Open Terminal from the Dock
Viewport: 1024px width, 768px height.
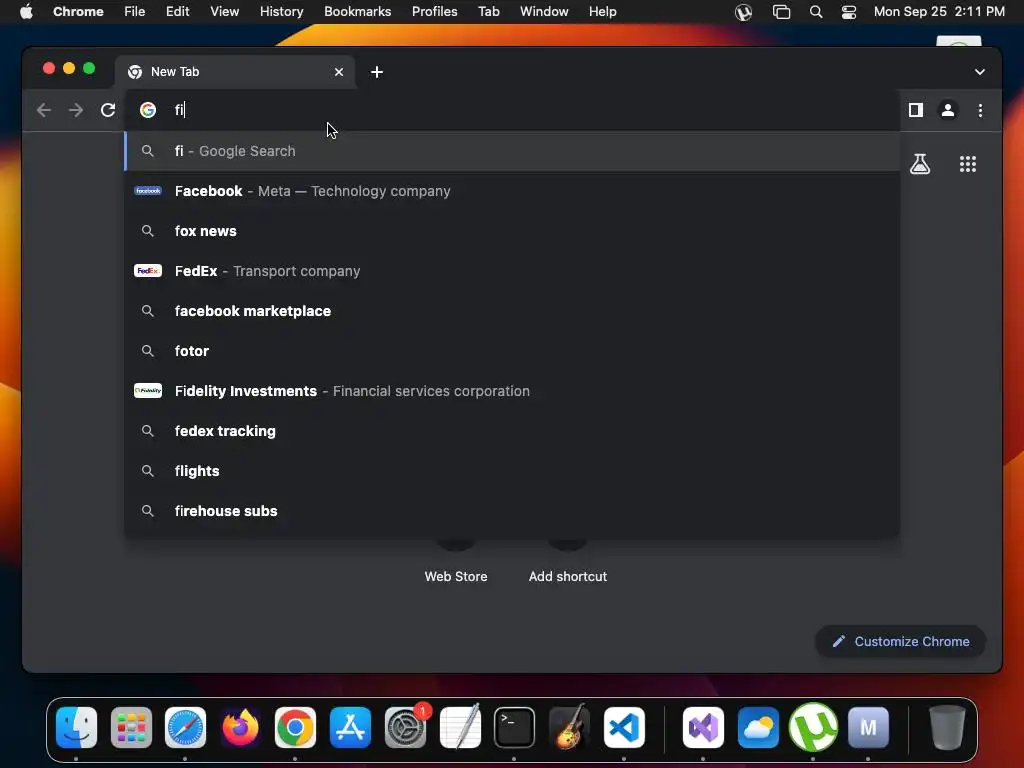coord(515,727)
